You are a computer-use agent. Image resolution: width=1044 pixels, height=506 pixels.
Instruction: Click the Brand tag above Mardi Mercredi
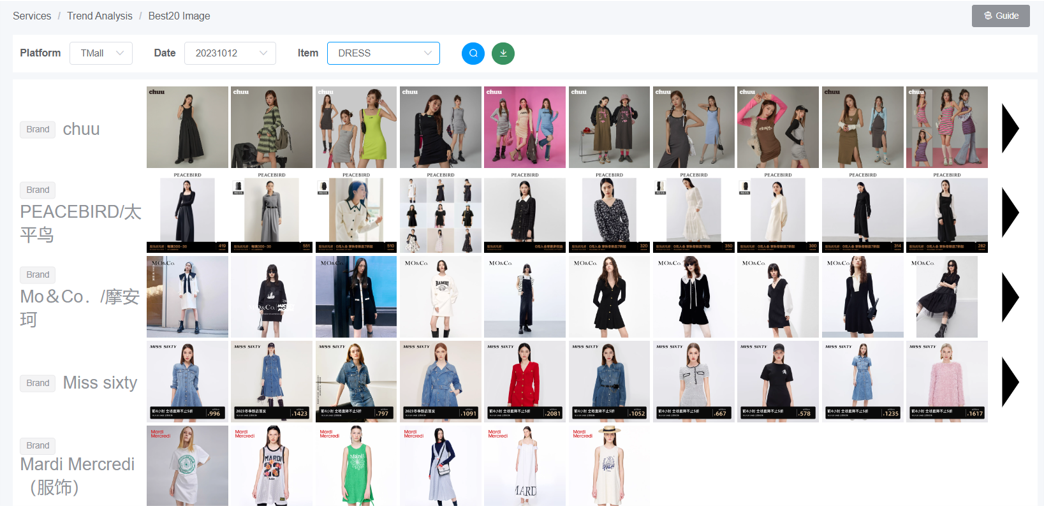click(38, 445)
